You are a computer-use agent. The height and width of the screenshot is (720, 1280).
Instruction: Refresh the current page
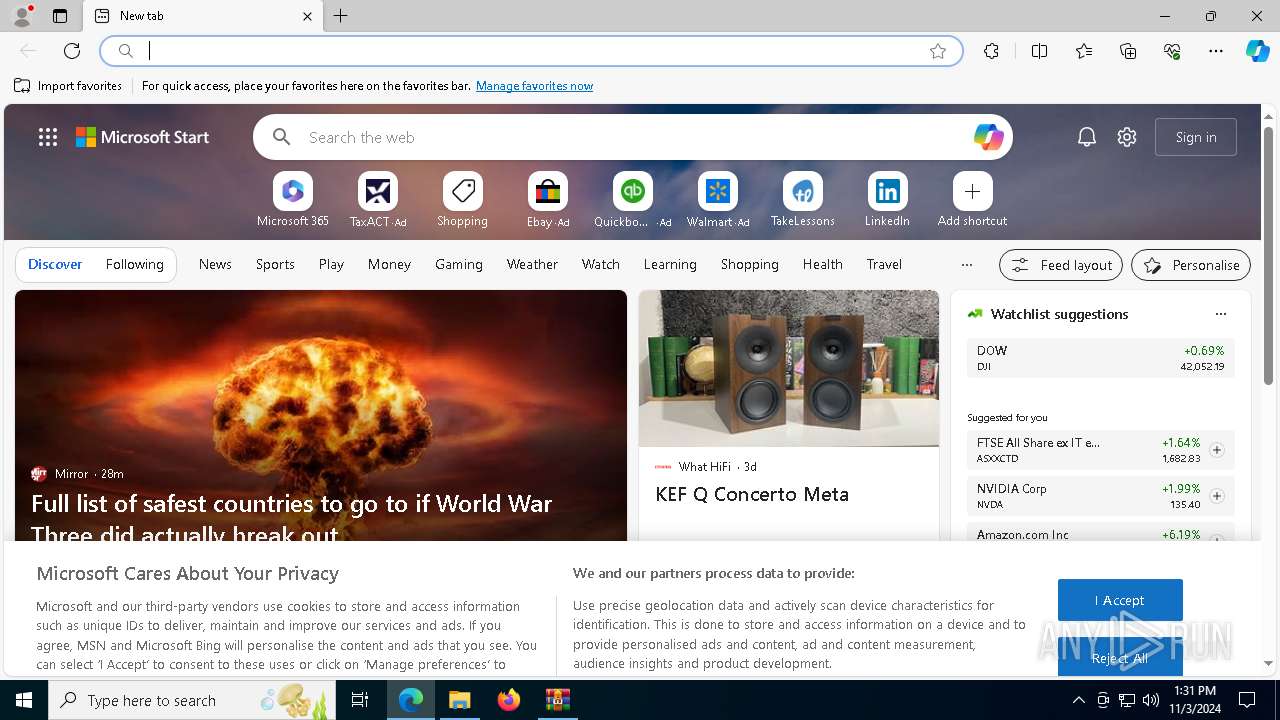coord(72,51)
